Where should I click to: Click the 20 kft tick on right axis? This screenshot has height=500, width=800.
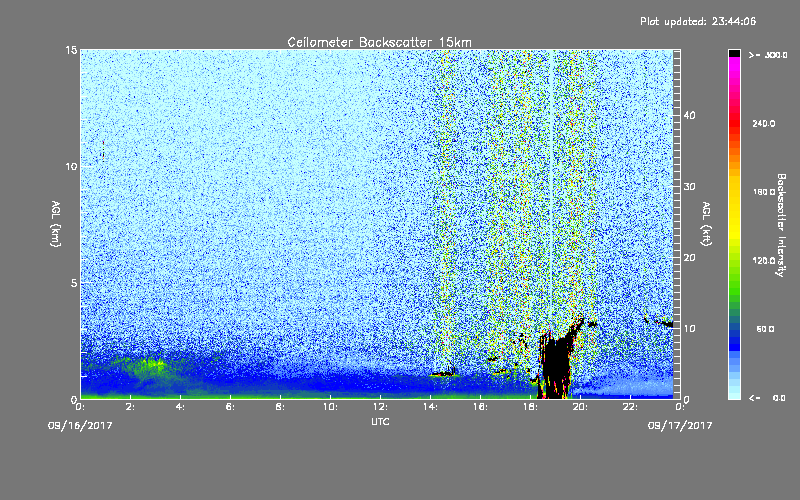(x=689, y=257)
